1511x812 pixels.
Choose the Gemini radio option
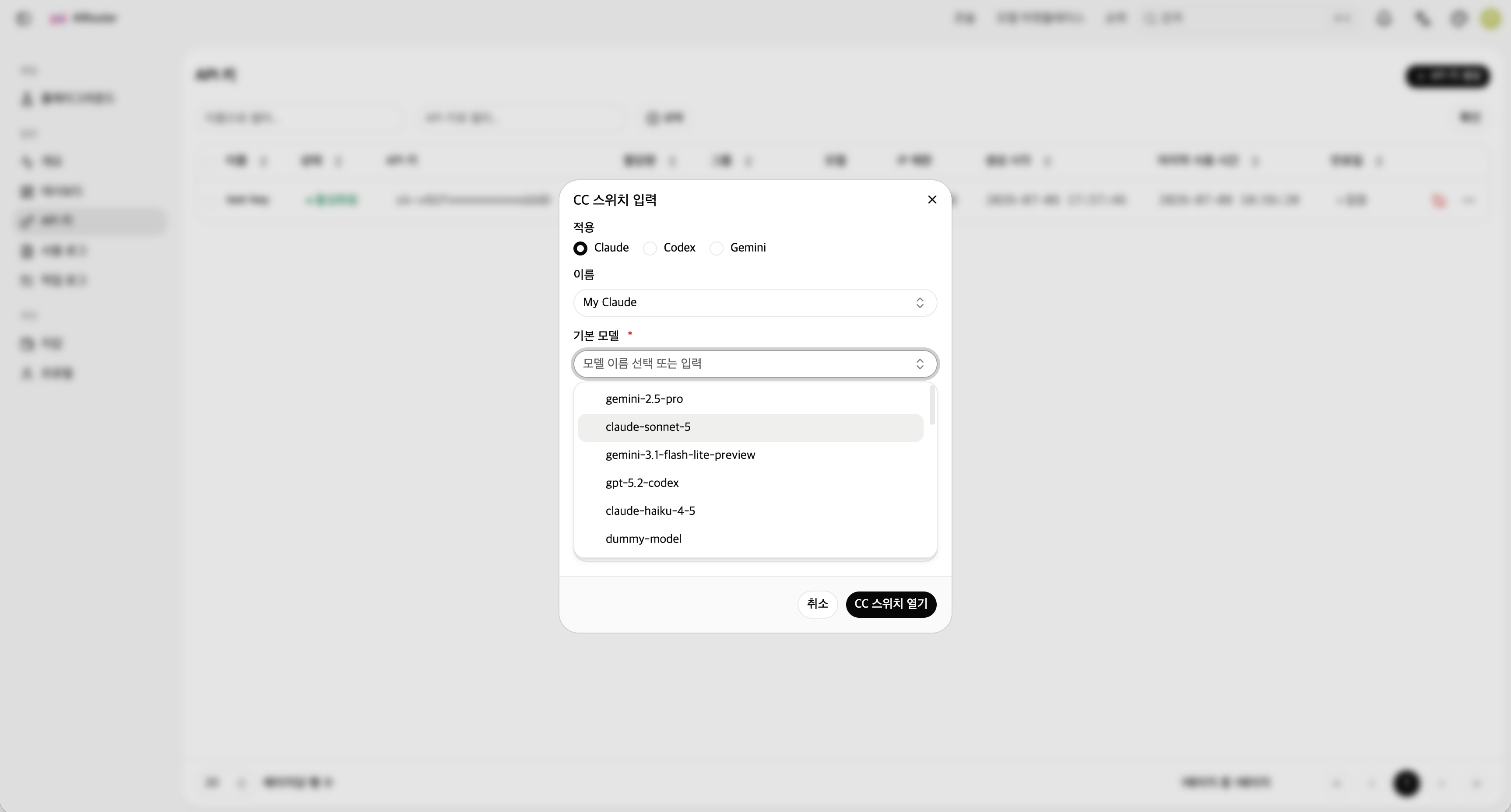[716, 248]
